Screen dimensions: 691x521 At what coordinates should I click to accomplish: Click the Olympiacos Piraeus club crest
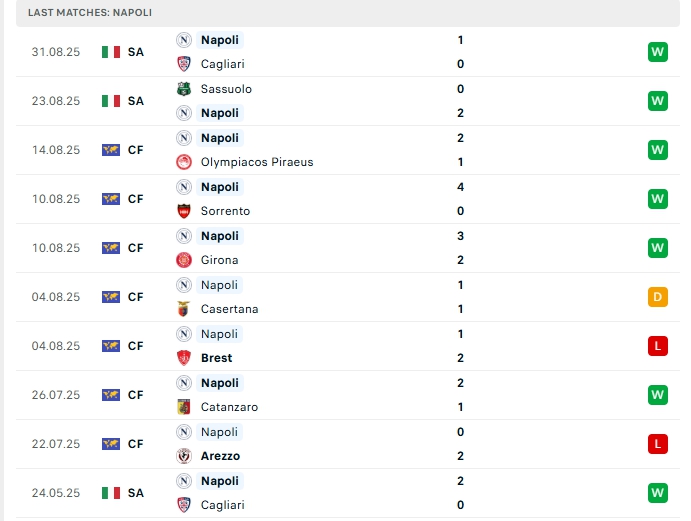coord(184,162)
